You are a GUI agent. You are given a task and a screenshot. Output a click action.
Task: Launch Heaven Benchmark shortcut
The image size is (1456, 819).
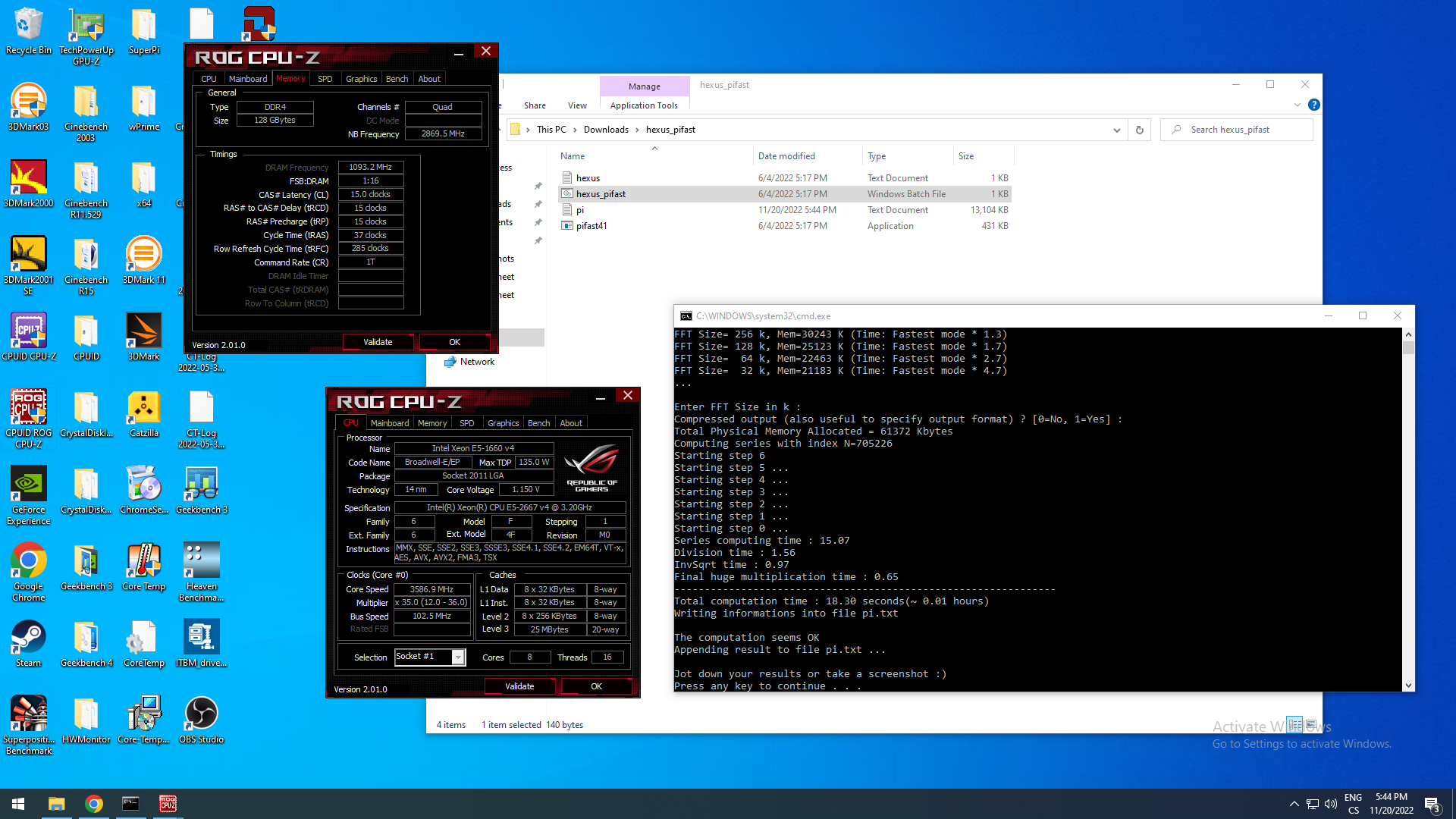[201, 573]
